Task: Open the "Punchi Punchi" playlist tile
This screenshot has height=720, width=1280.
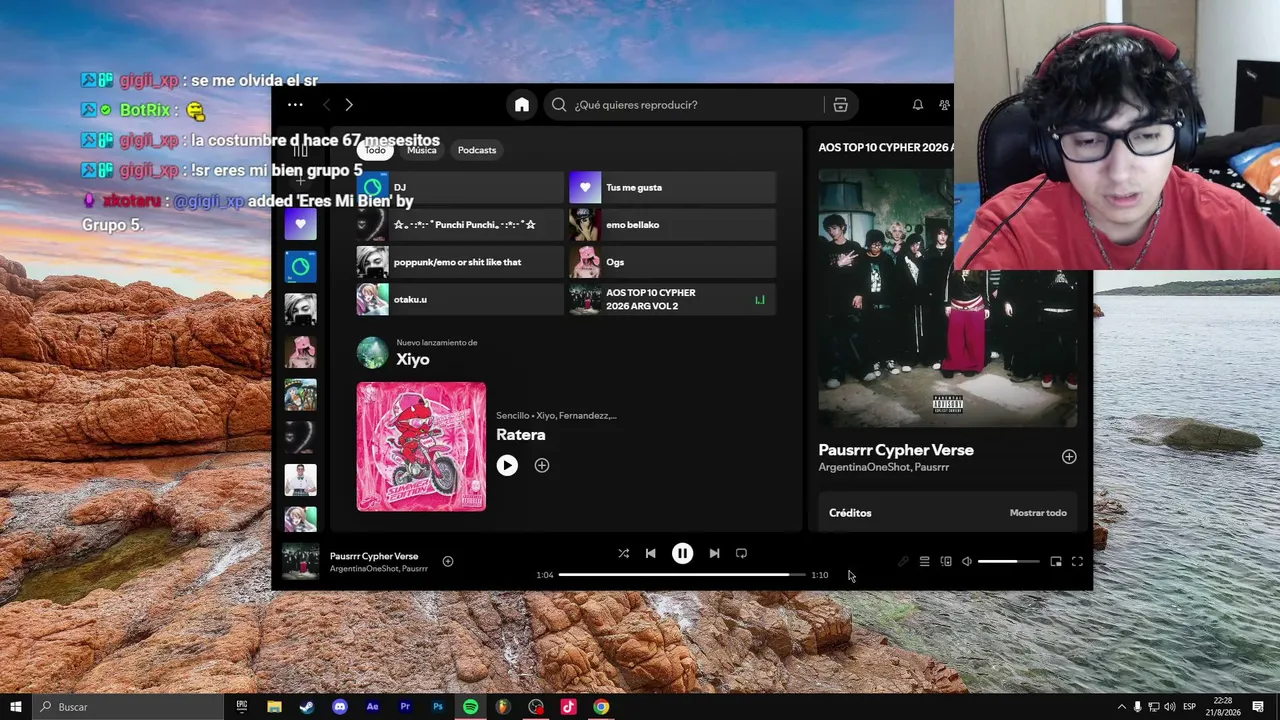Action: click(460, 225)
